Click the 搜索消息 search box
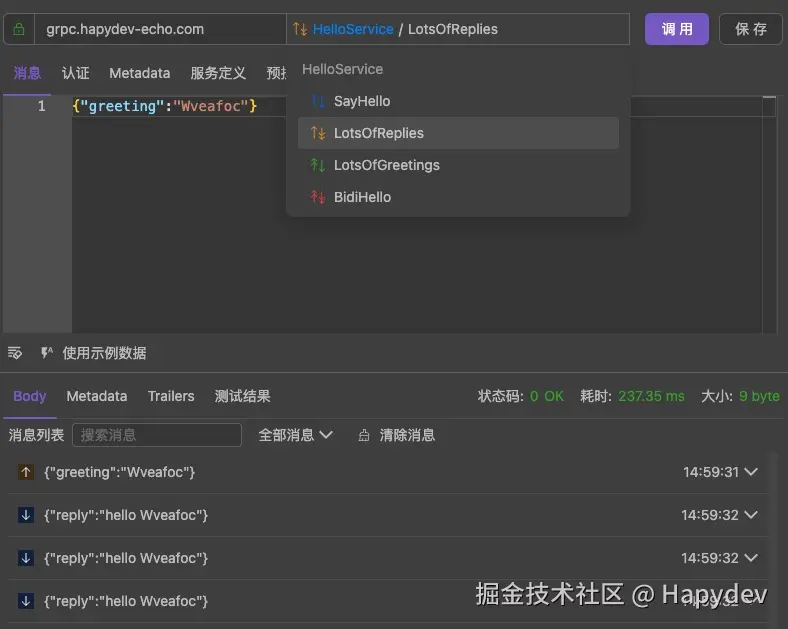This screenshot has width=788, height=629. pyautogui.click(x=157, y=435)
